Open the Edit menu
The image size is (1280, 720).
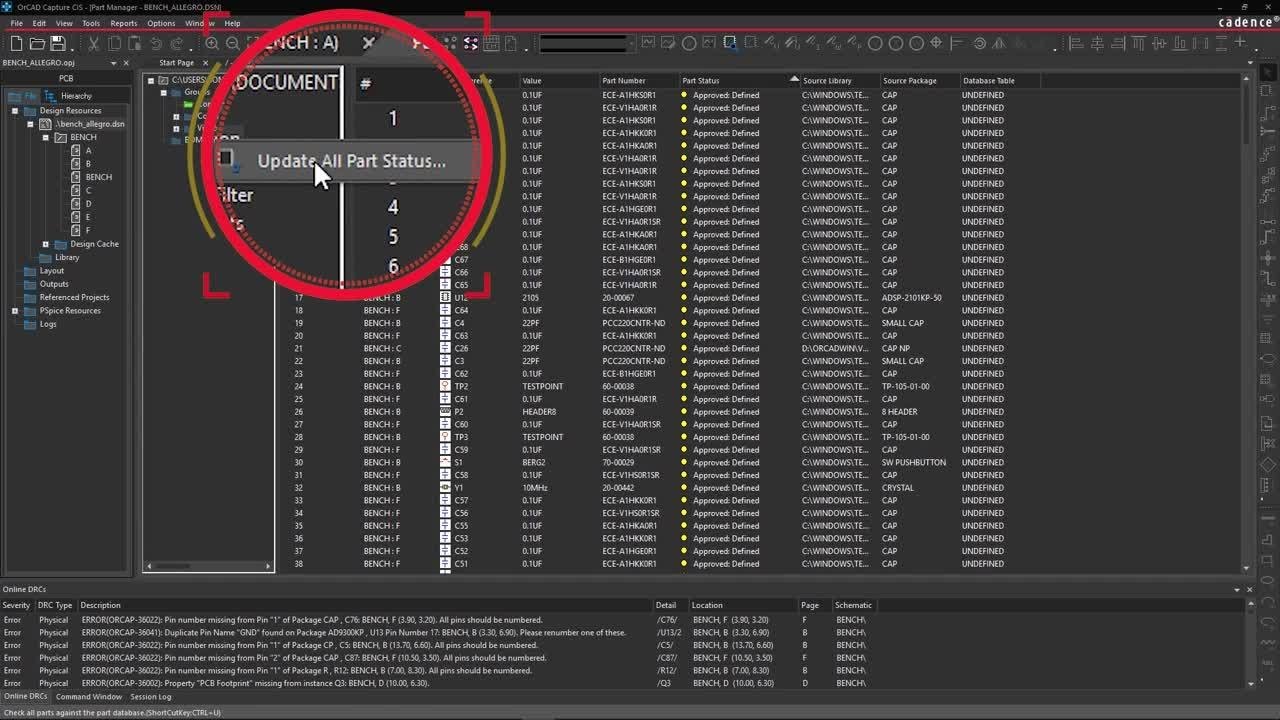[x=39, y=23]
